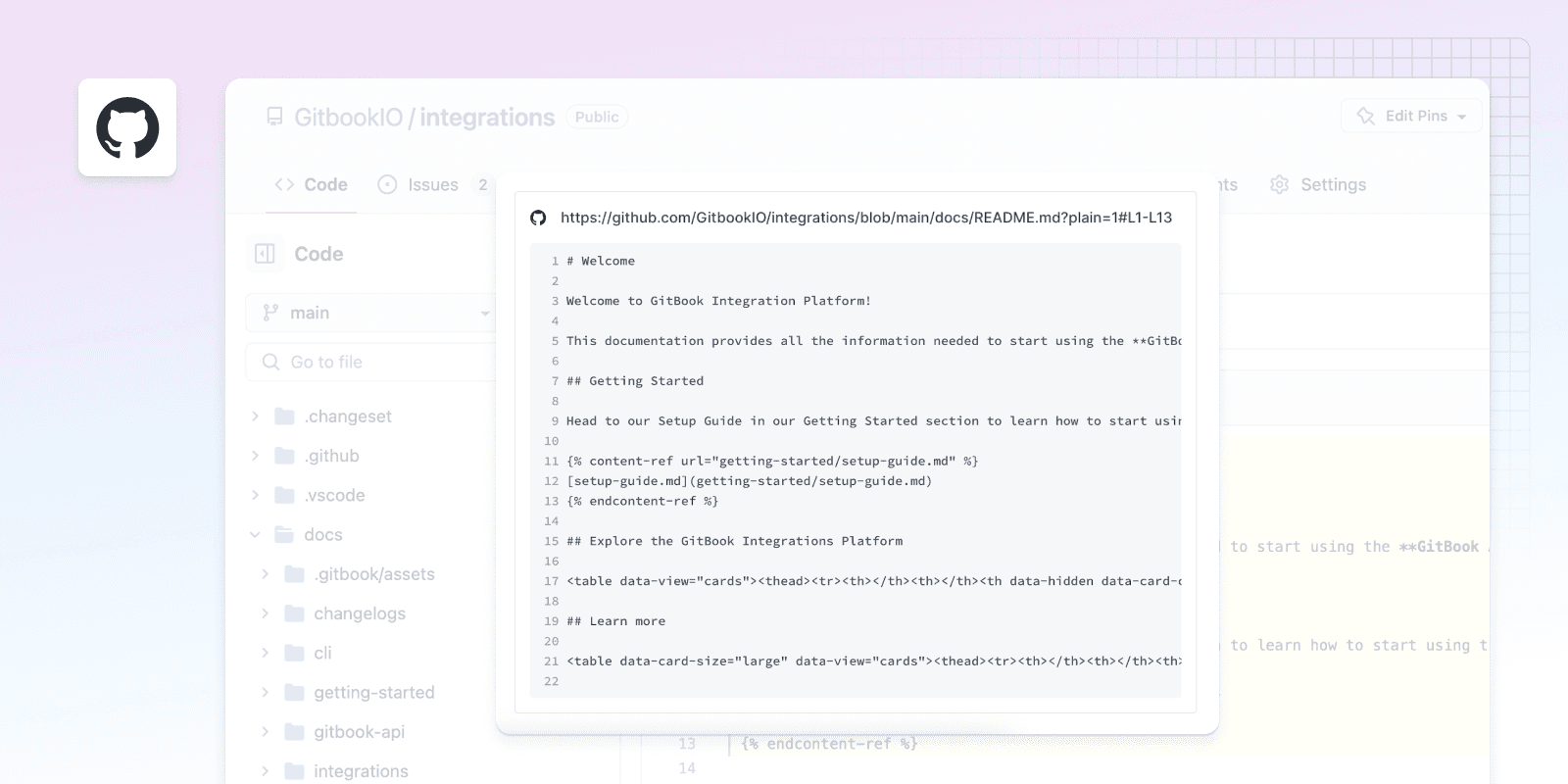The width and height of the screenshot is (1568, 784).
Task: Click the '## Learn more' code line
Action: tap(615, 621)
